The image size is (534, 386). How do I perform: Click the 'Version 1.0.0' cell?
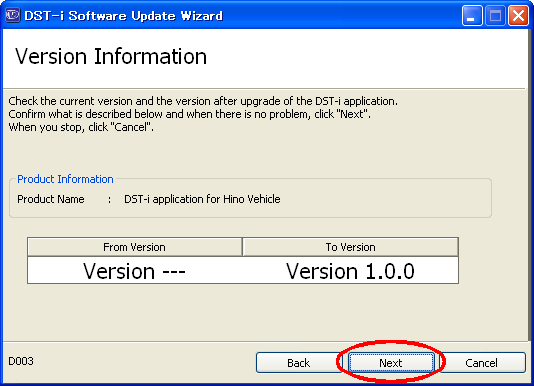tap(350, 271)
